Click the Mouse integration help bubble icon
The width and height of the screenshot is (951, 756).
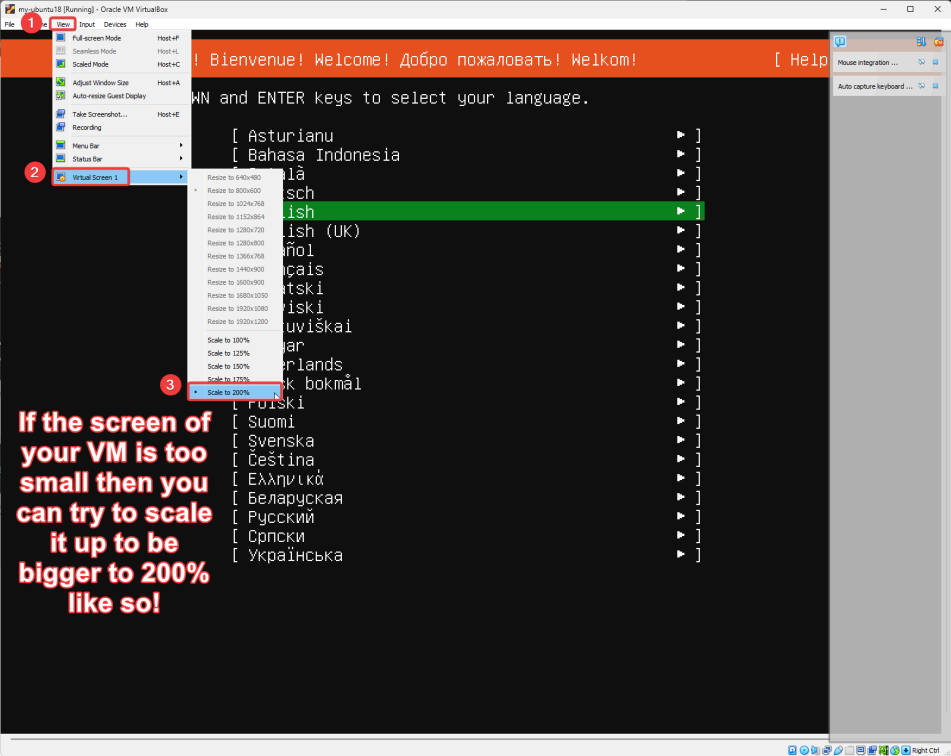click(x=921, y=62)
